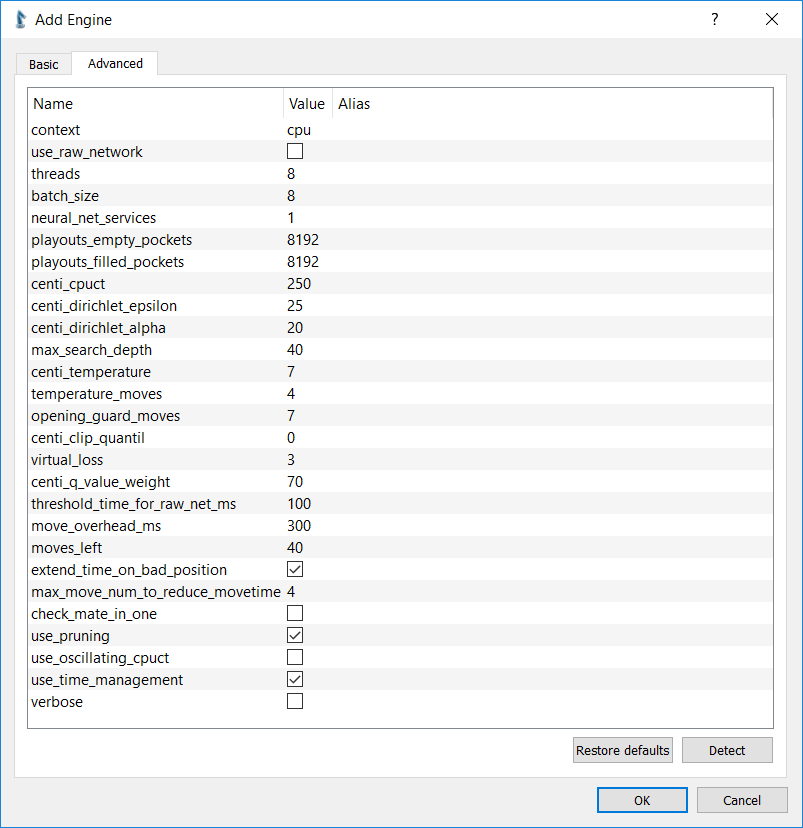The width and height of the screenshot is (803, 828).
Task: Select the use_pruning row label
Action: coord(70,636)
